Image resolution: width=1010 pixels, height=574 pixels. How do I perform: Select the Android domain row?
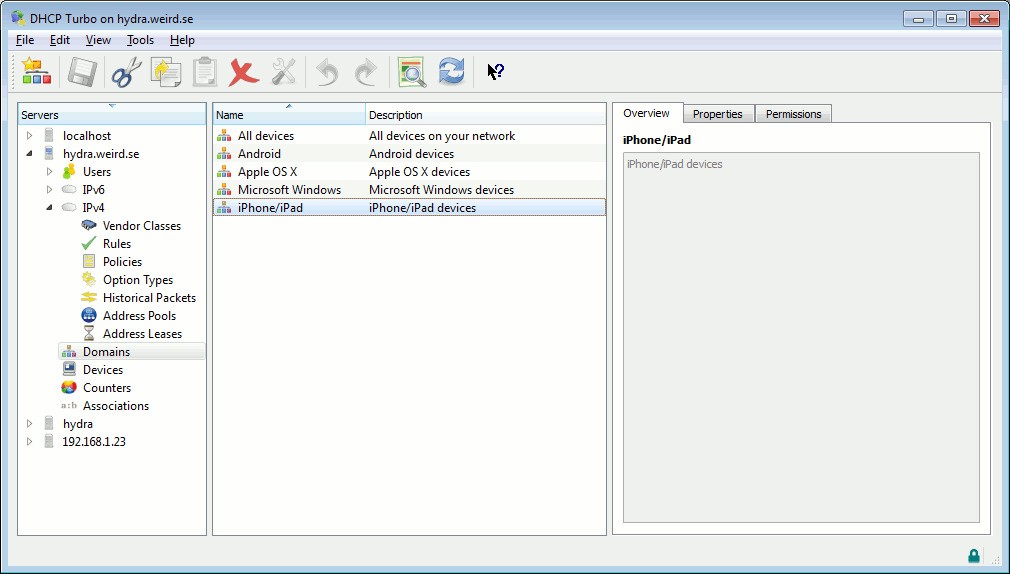pyautogui.click(x=410, y=154)
